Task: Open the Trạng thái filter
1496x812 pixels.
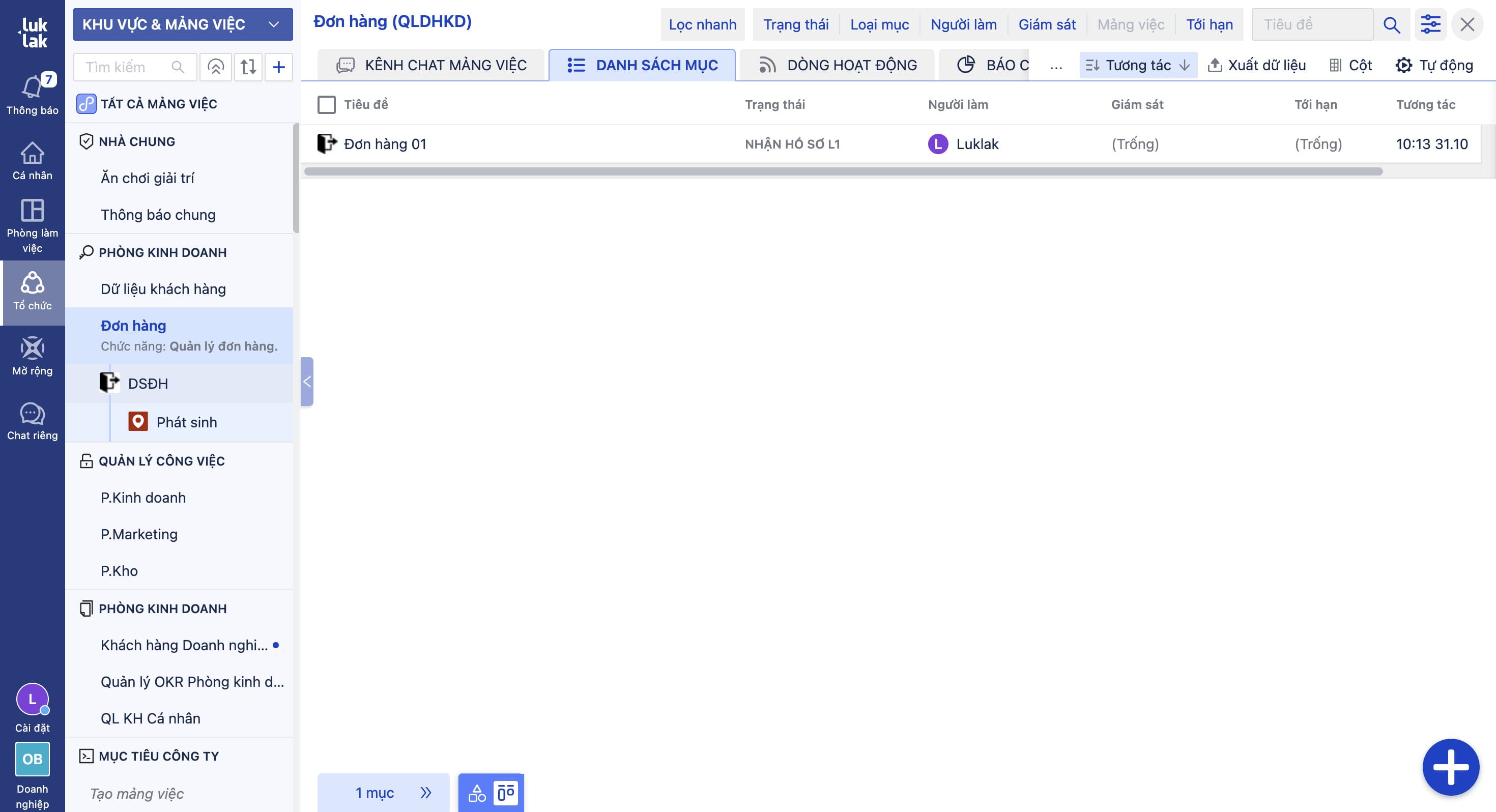Action: click(796, 25)
